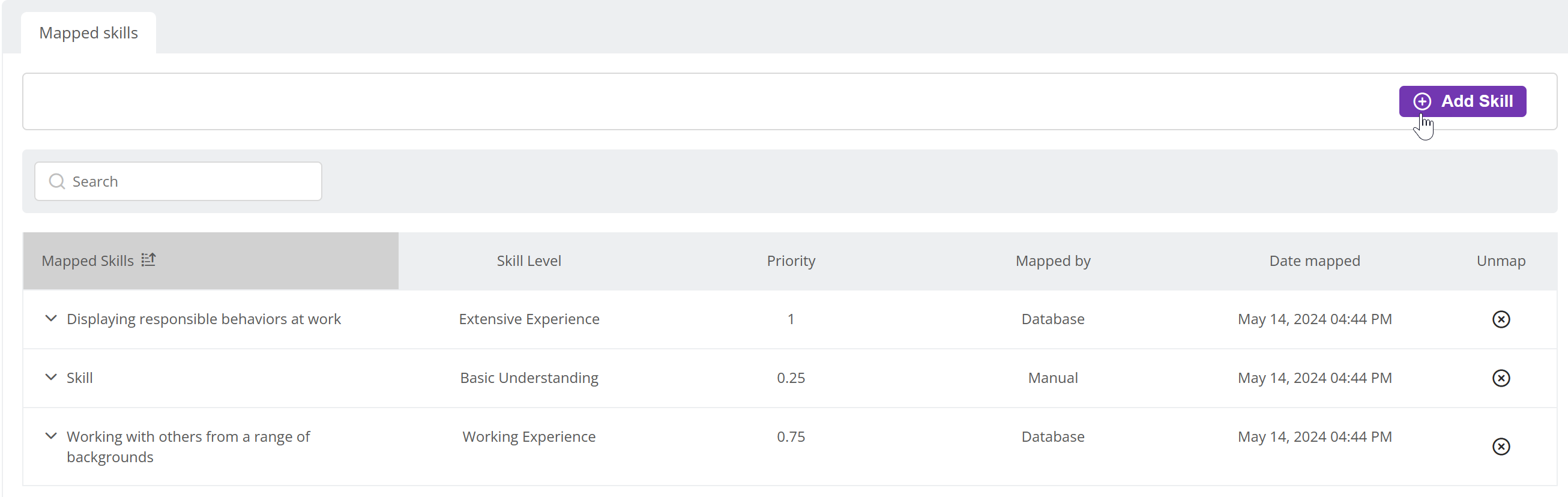Focus the Search input field

pyautogui.click(x=178, y=181)
